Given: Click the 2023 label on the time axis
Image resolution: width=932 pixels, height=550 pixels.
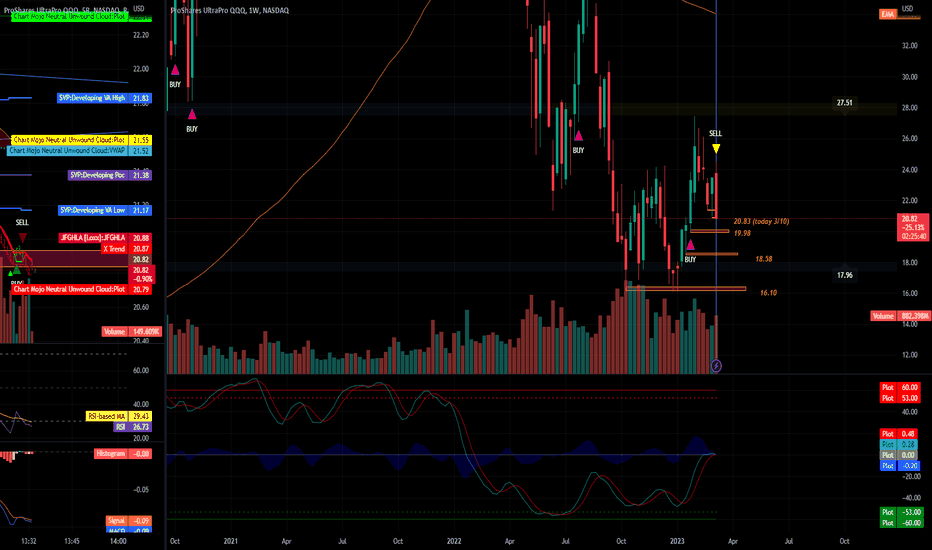Looking at the screenshot, I should pos(677,541).
